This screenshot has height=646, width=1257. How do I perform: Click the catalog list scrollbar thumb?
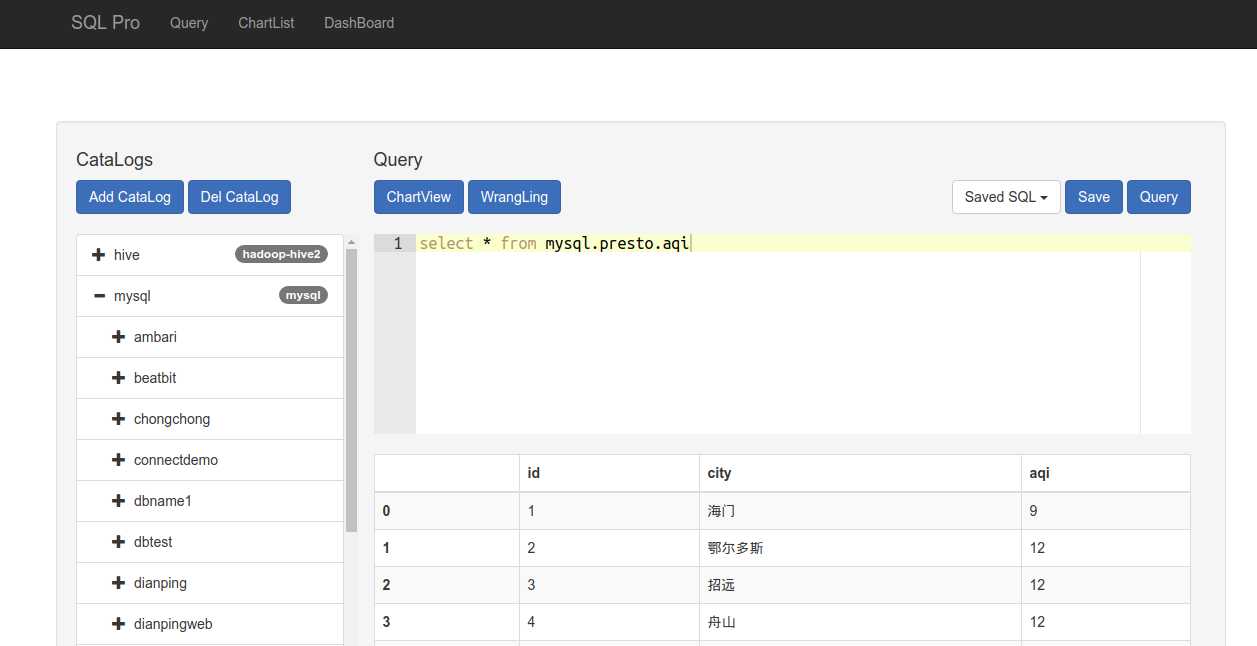351,390
